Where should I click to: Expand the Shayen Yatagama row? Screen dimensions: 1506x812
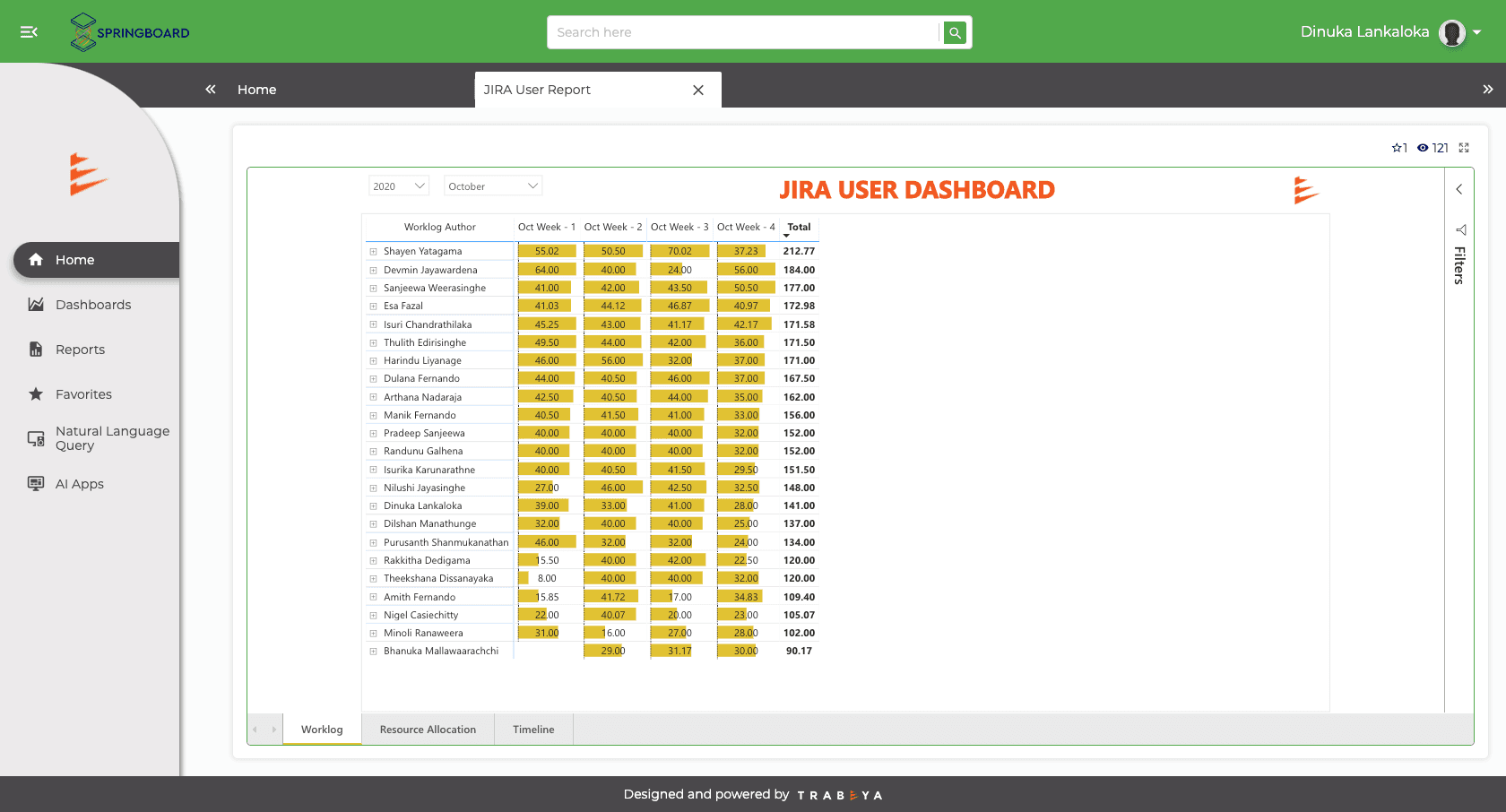pyautogui.click(x=373, y=252)
